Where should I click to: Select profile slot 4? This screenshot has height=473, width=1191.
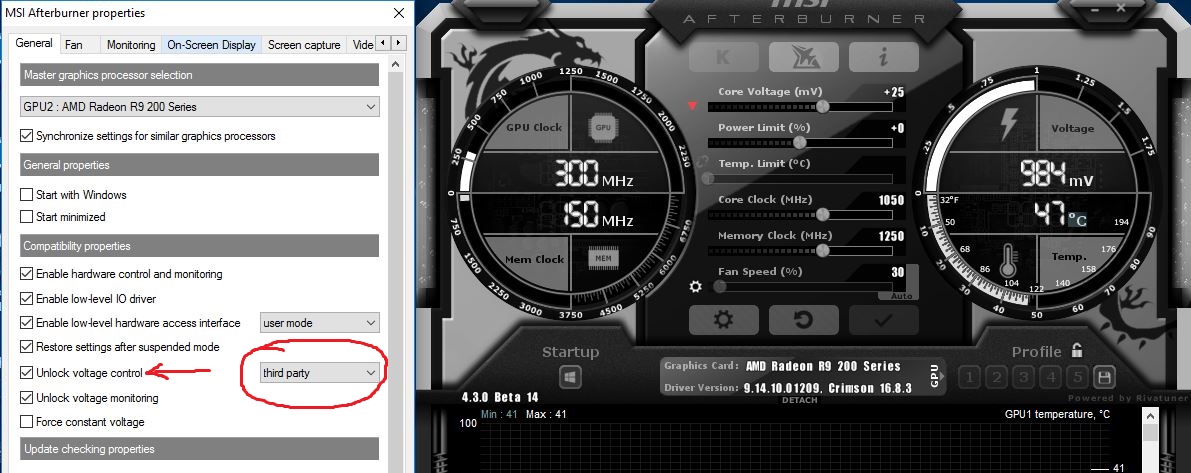click(x=1051, y=377)
